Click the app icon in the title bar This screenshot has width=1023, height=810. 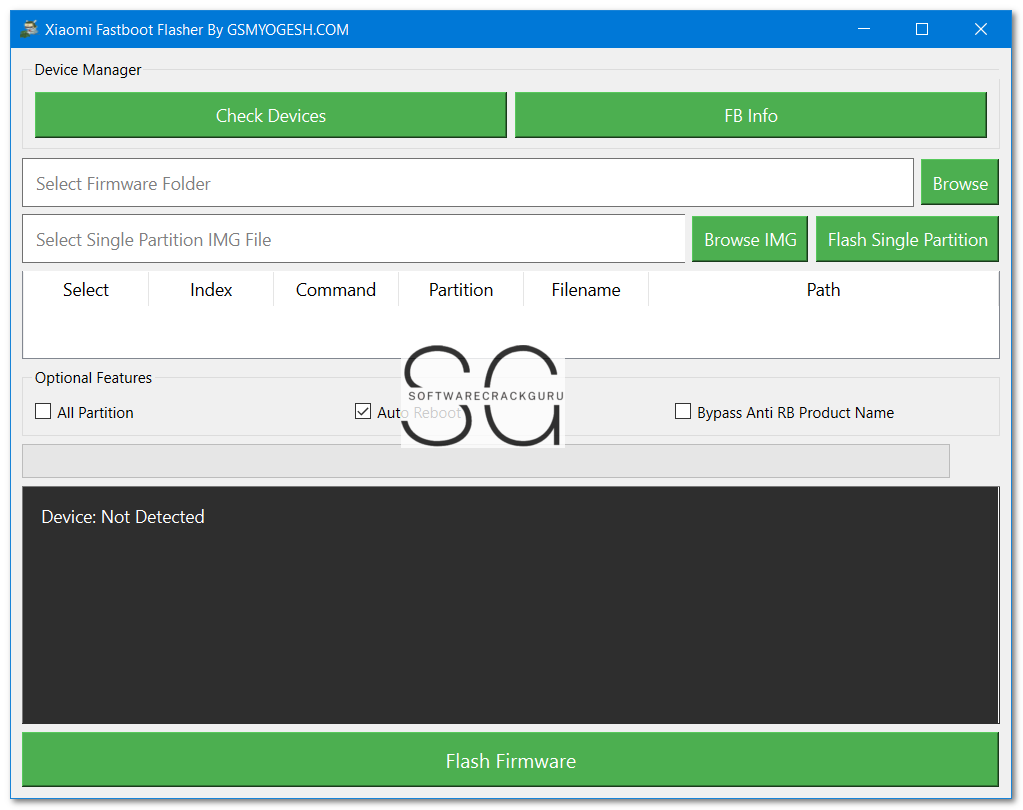point(29,29)
